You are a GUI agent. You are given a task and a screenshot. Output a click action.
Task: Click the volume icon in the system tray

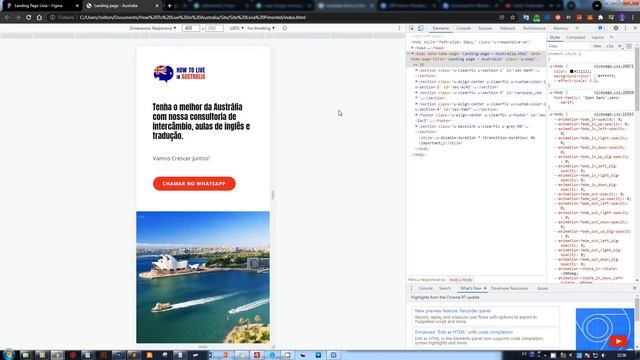tap(603, 356)
